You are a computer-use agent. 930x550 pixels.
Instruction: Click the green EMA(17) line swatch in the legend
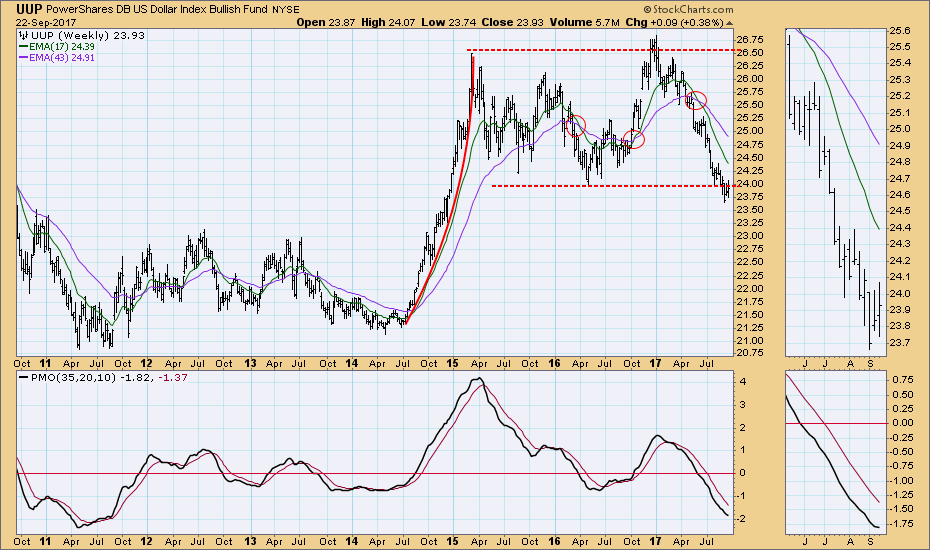(x=24, y=46)
